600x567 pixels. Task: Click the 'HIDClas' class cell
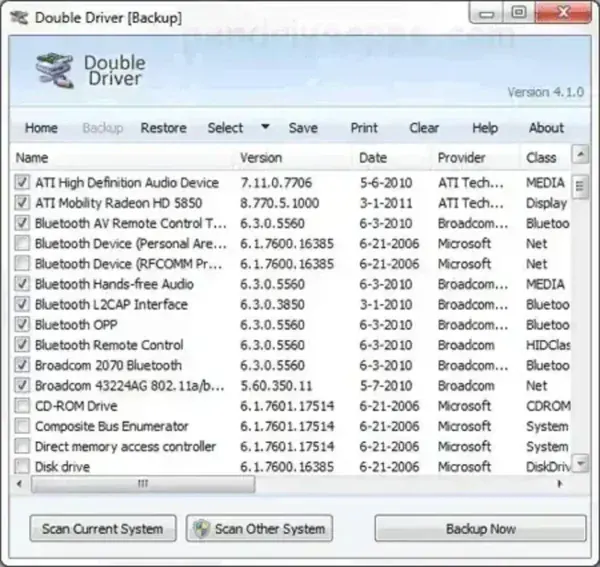[x=548, y=345]
